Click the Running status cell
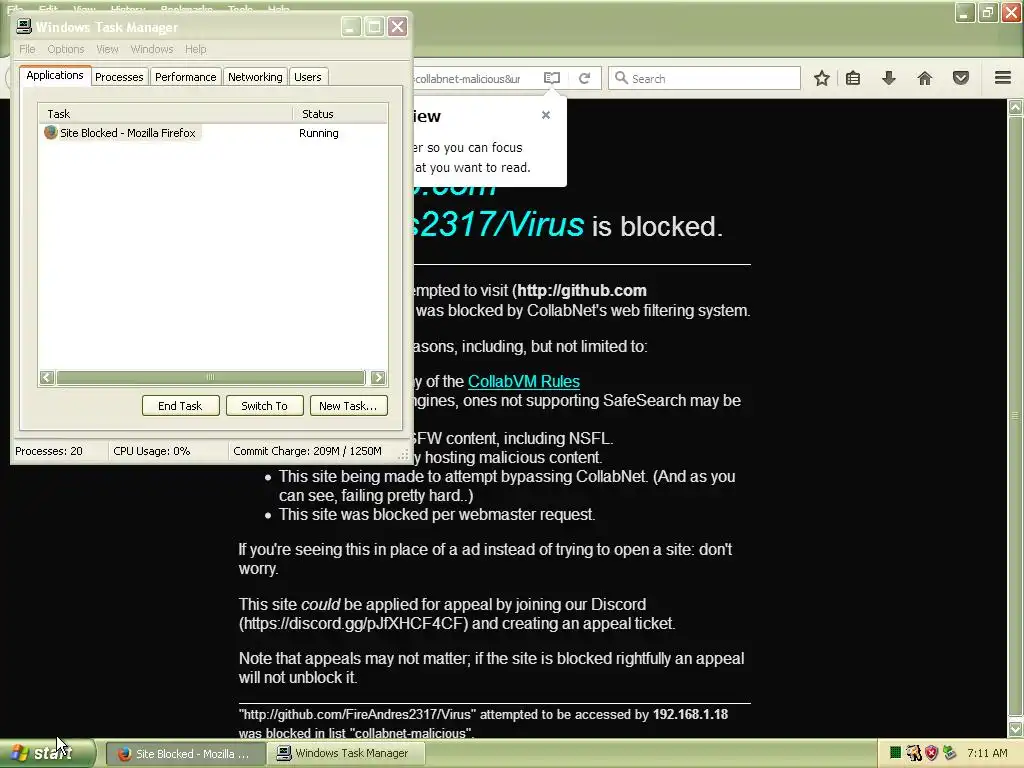 pyautogui.click(x=319, y=133)
